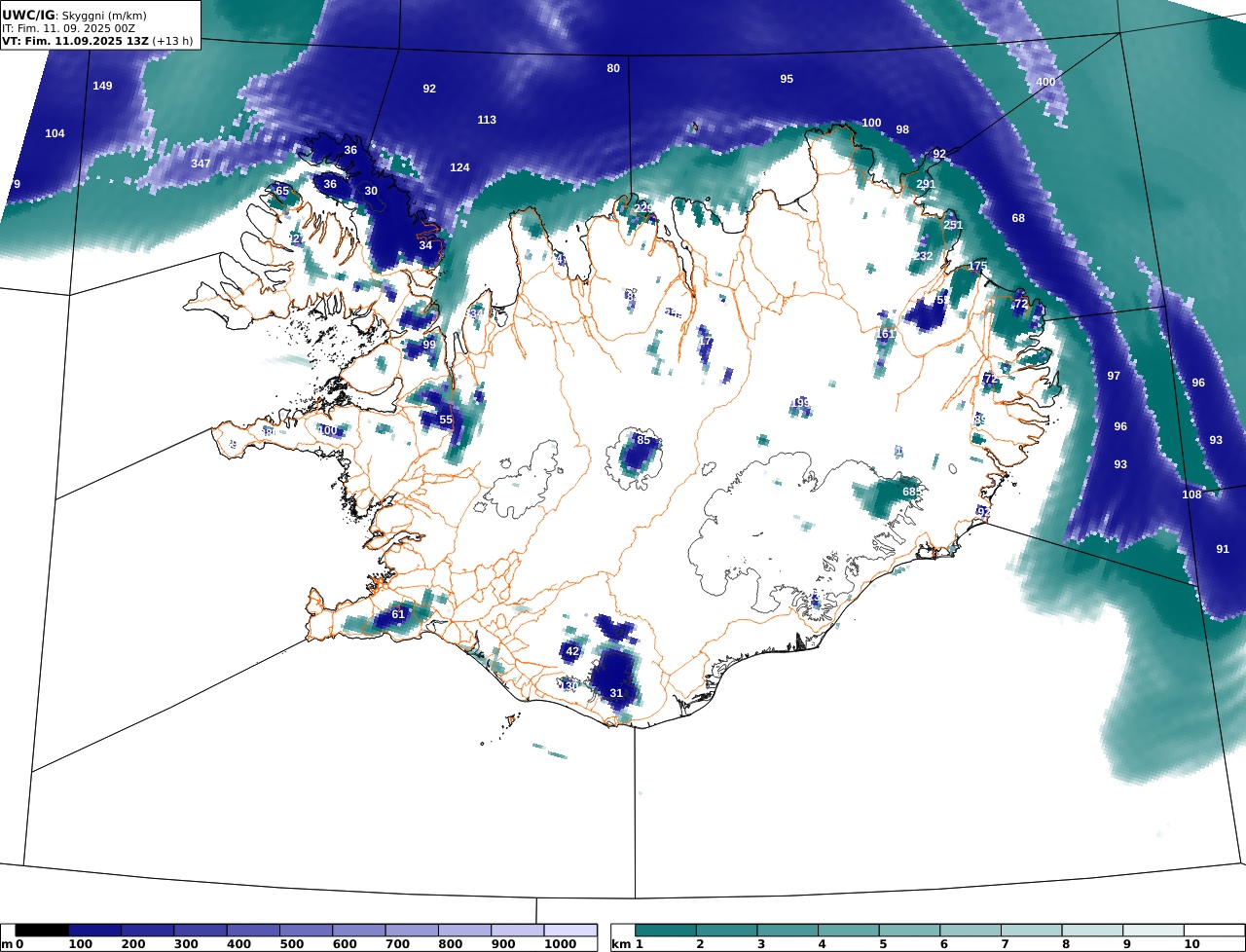Click the visibility value 400
Viewport: 1246px width, 952px height.
(x=1045, y=82)
